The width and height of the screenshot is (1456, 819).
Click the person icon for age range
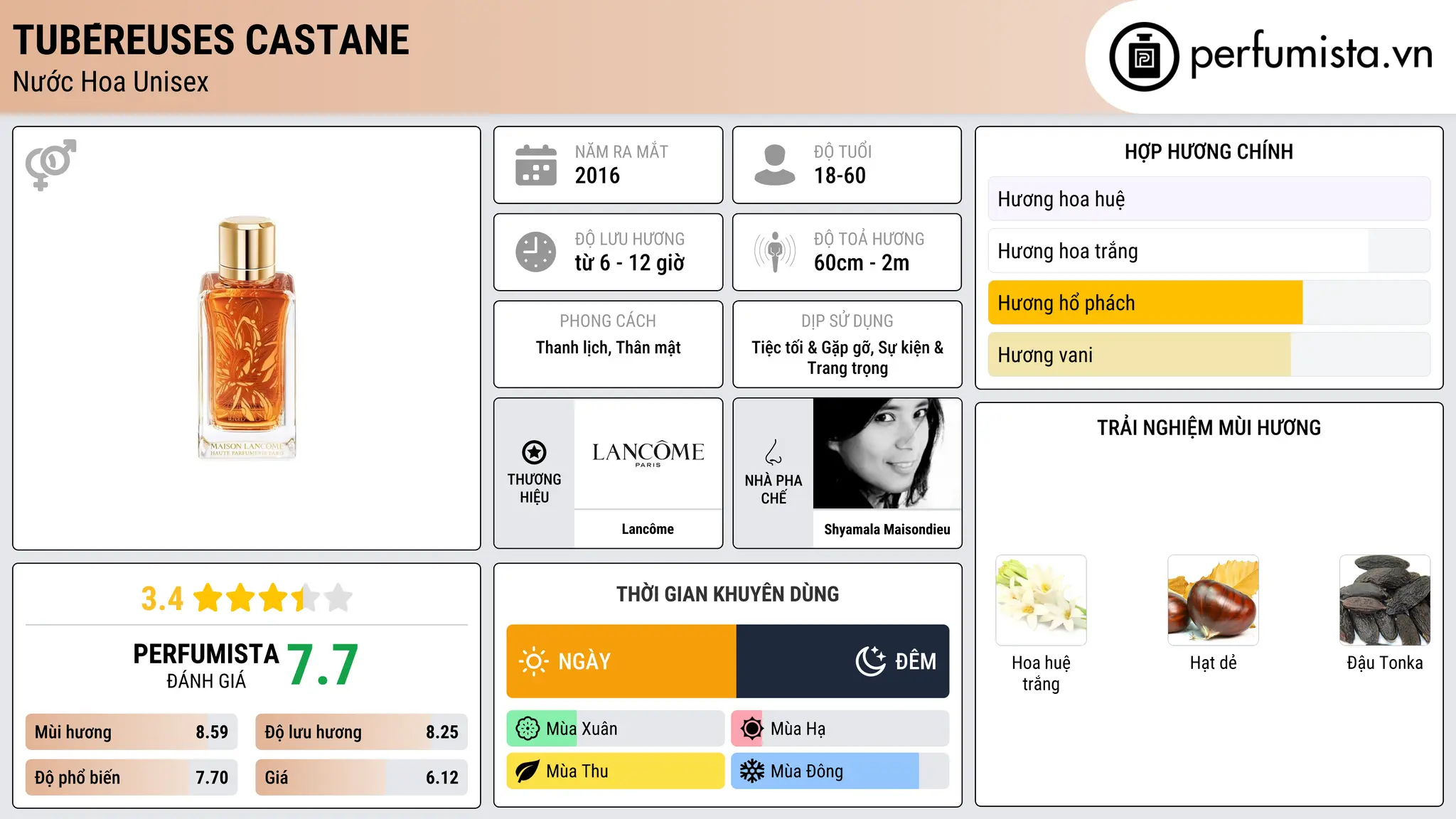775,165
